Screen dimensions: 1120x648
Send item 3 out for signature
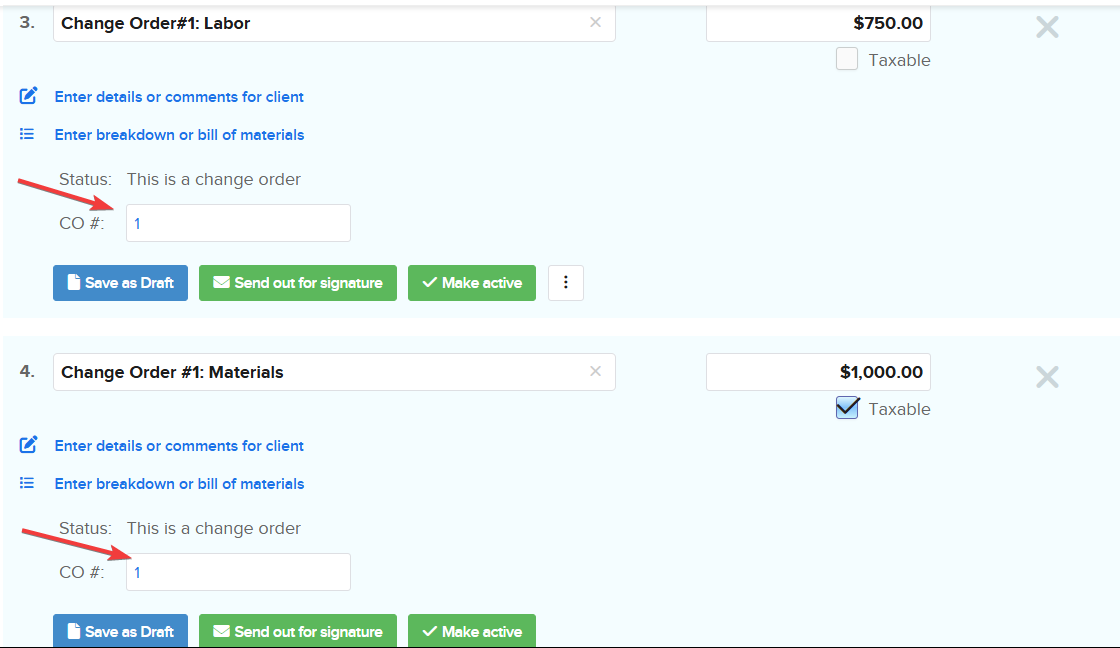[298, 283]
